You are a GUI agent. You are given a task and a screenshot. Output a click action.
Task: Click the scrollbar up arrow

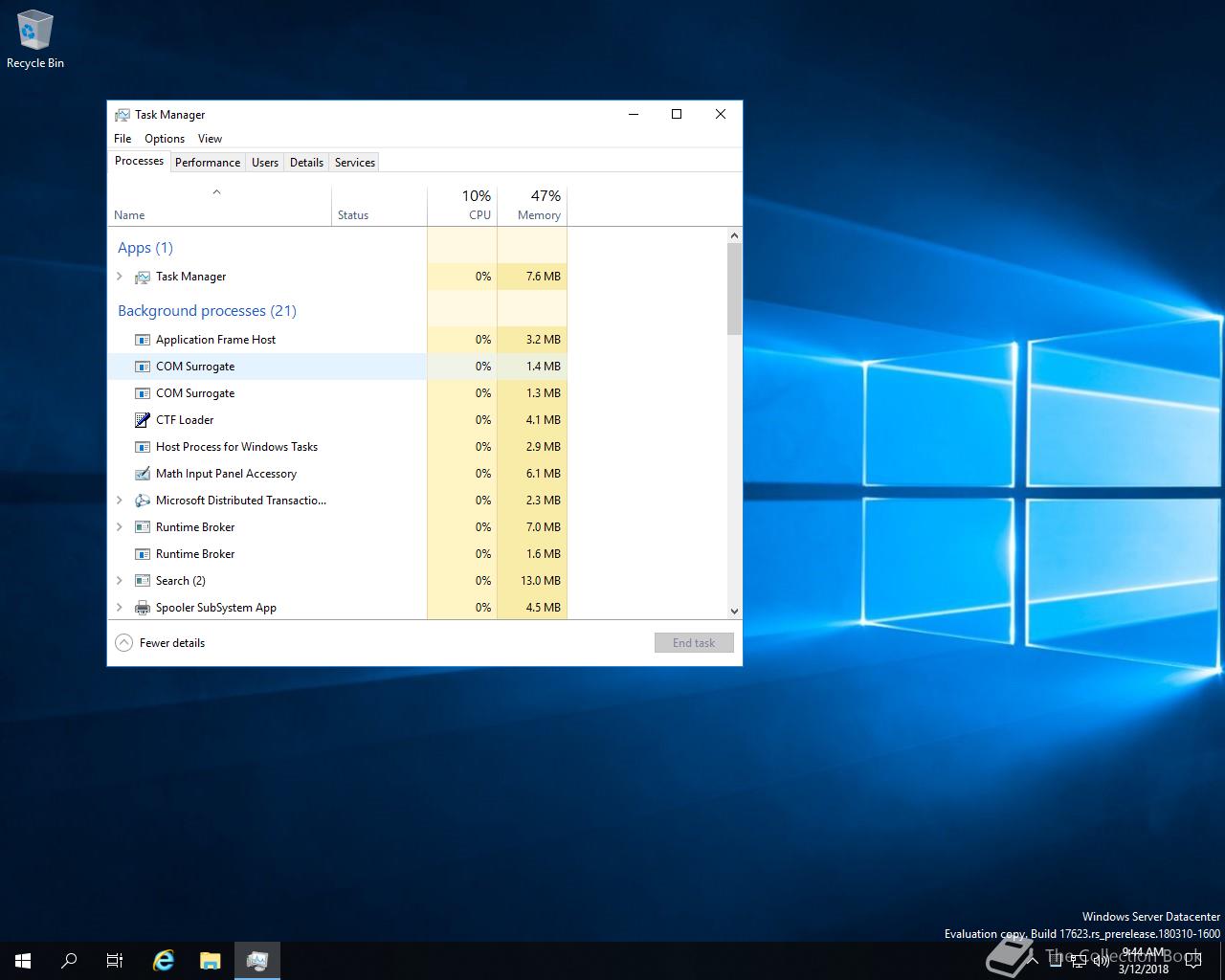(734, 235)
